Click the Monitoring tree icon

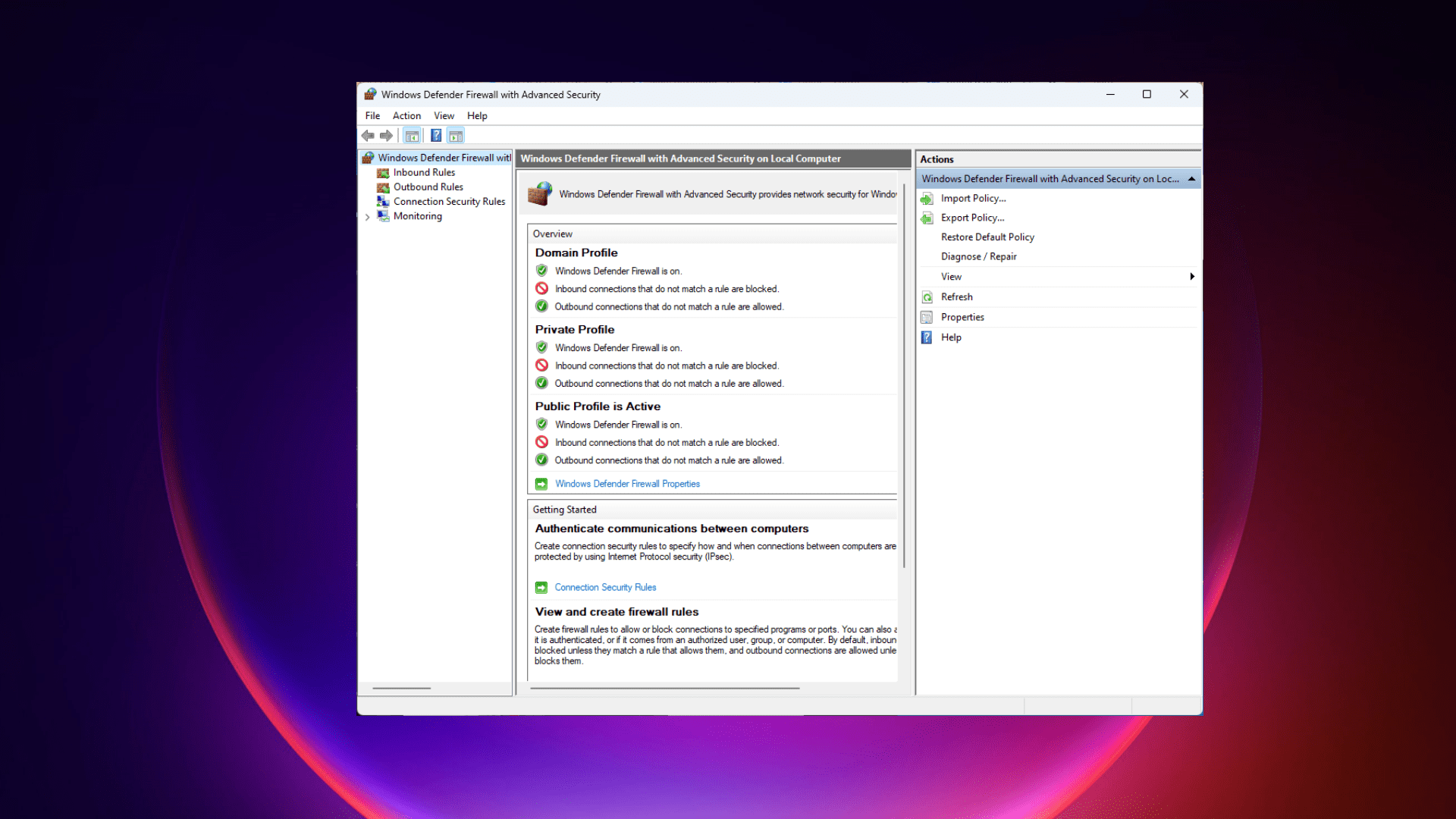click(383, 216)
